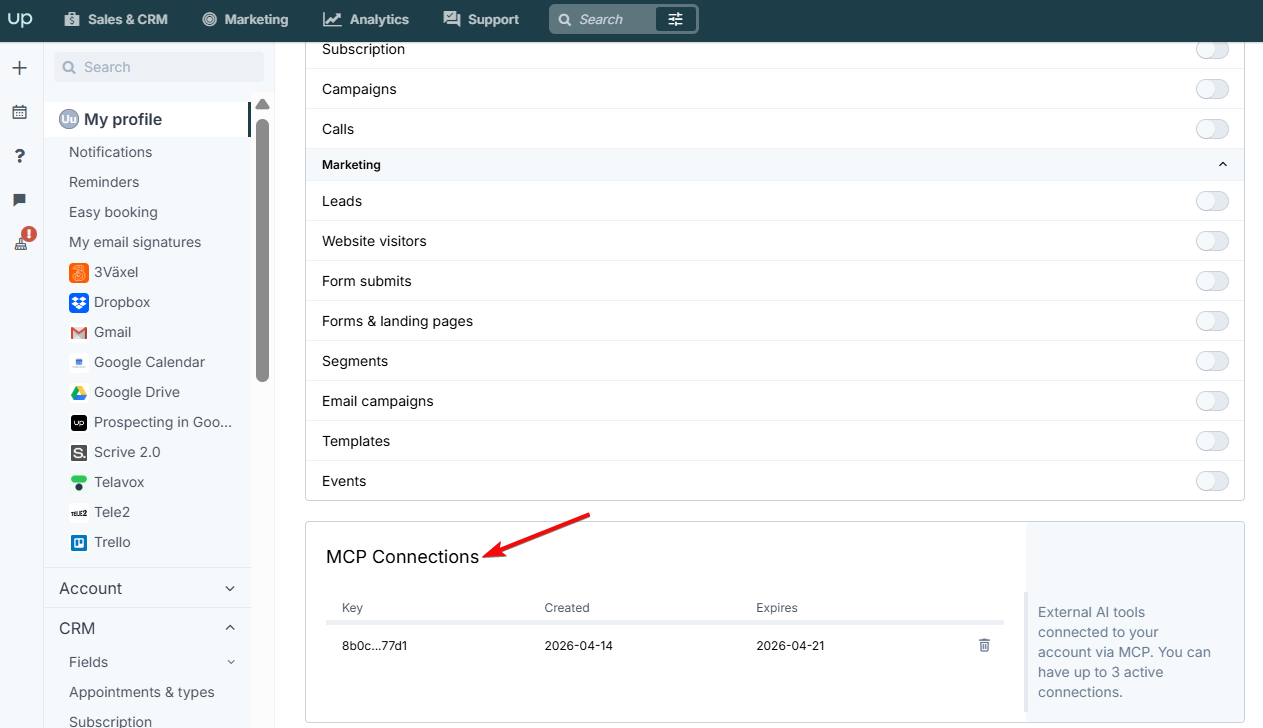The image size is (1263, 728).
Task: Click the Created column header
Action: (567, 607)
